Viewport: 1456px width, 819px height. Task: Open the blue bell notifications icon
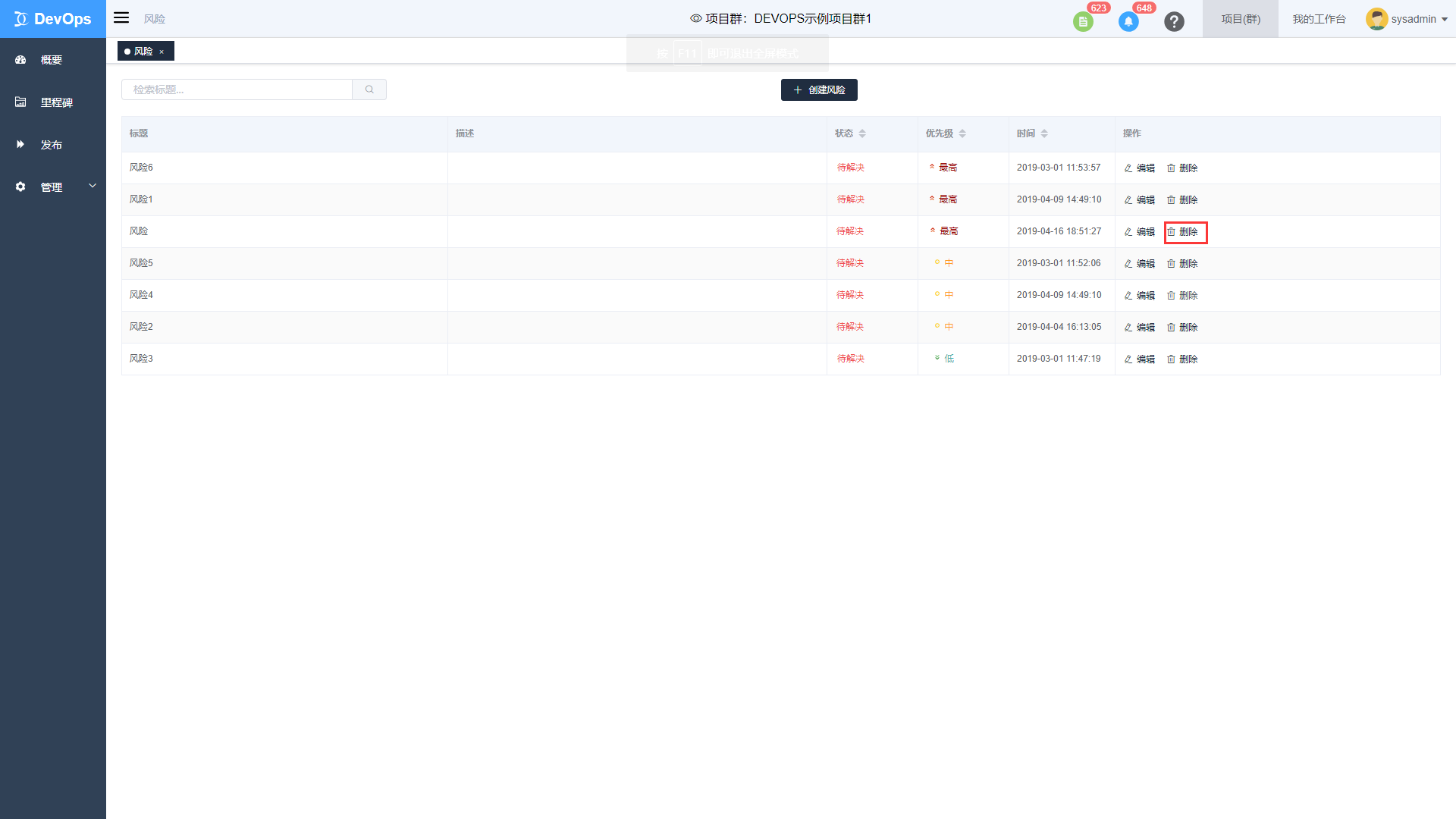click(x=1128, y=22)
